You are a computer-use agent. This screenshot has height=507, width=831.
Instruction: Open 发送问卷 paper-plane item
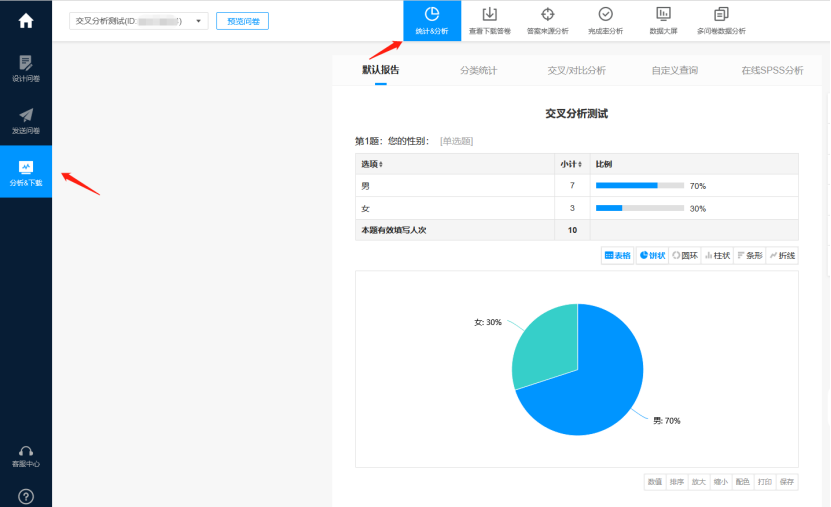point(25,121)
